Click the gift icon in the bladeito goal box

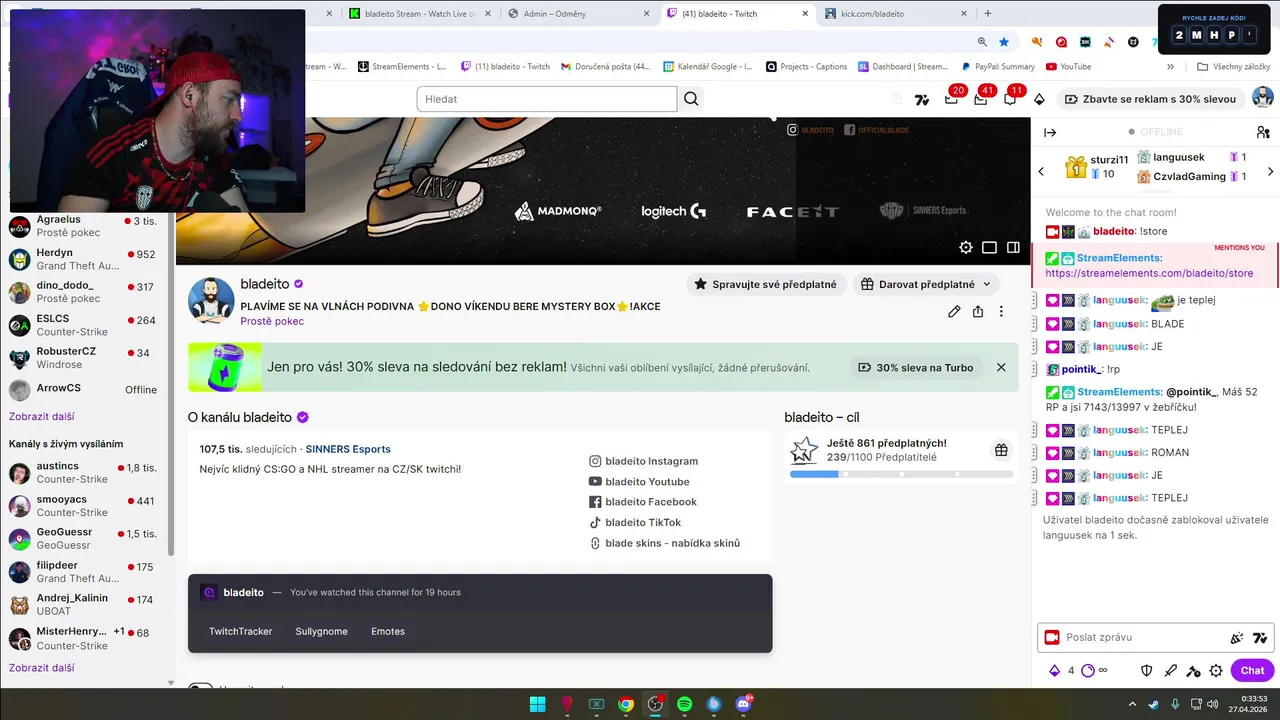point(1001,450)
